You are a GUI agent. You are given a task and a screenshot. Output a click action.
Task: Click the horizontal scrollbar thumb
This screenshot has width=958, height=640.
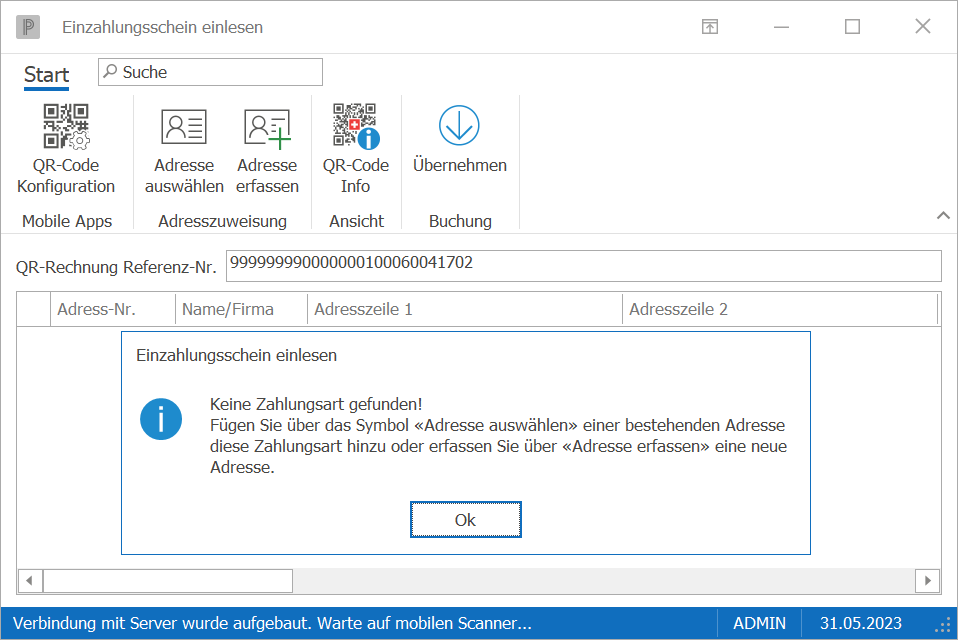pyautogui.click(x=167, y=581)
